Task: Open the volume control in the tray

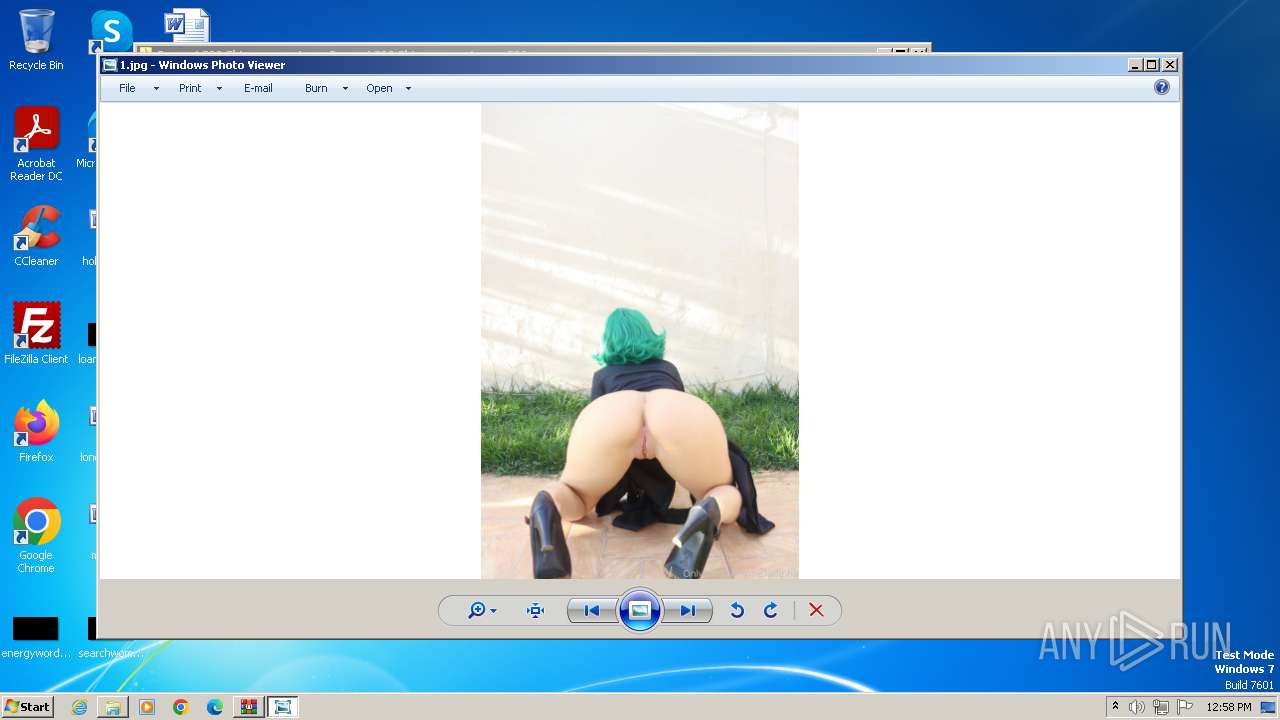Action: pos(1137,707)
